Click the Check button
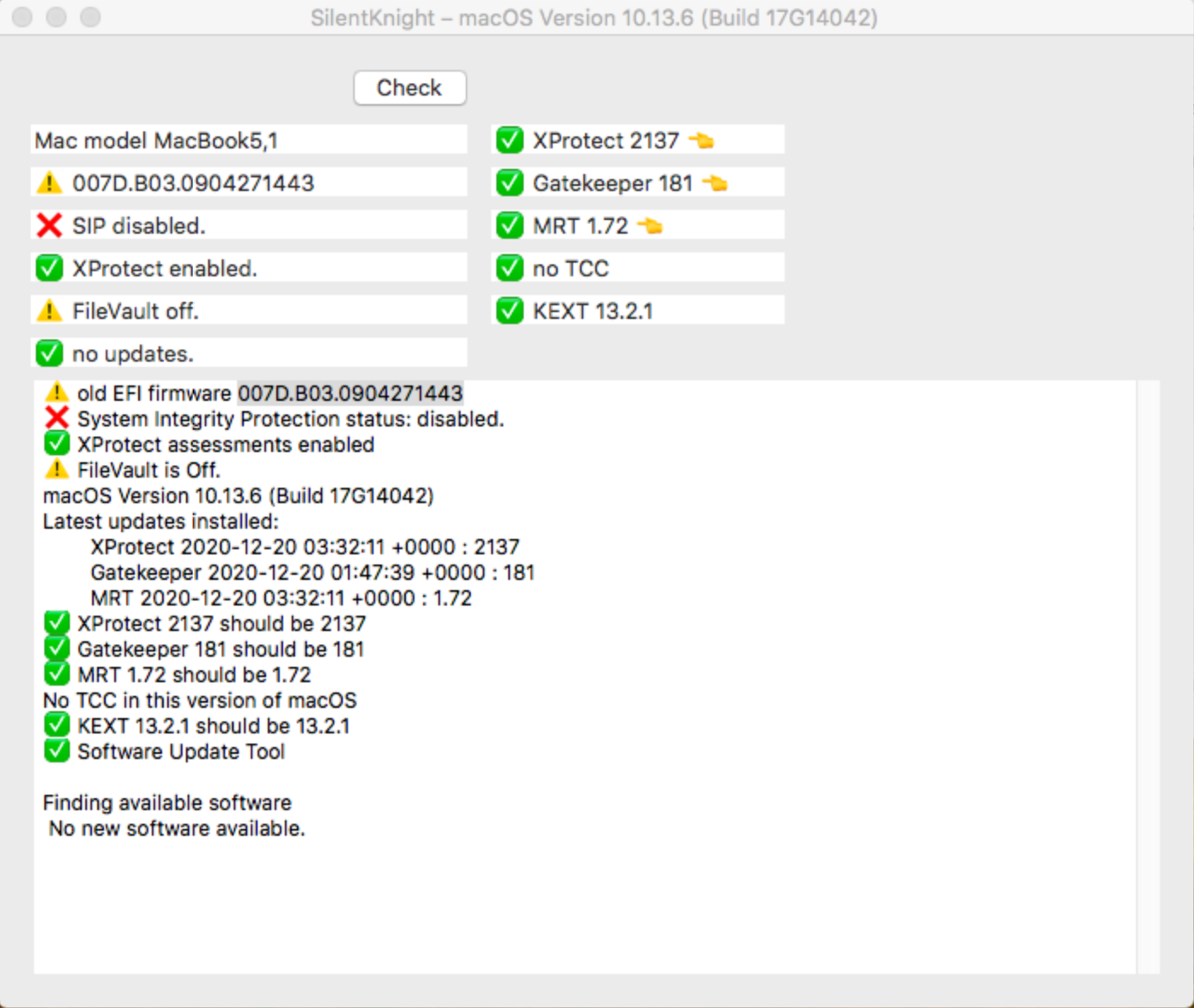1194x1008 pixels. point(409,88)
